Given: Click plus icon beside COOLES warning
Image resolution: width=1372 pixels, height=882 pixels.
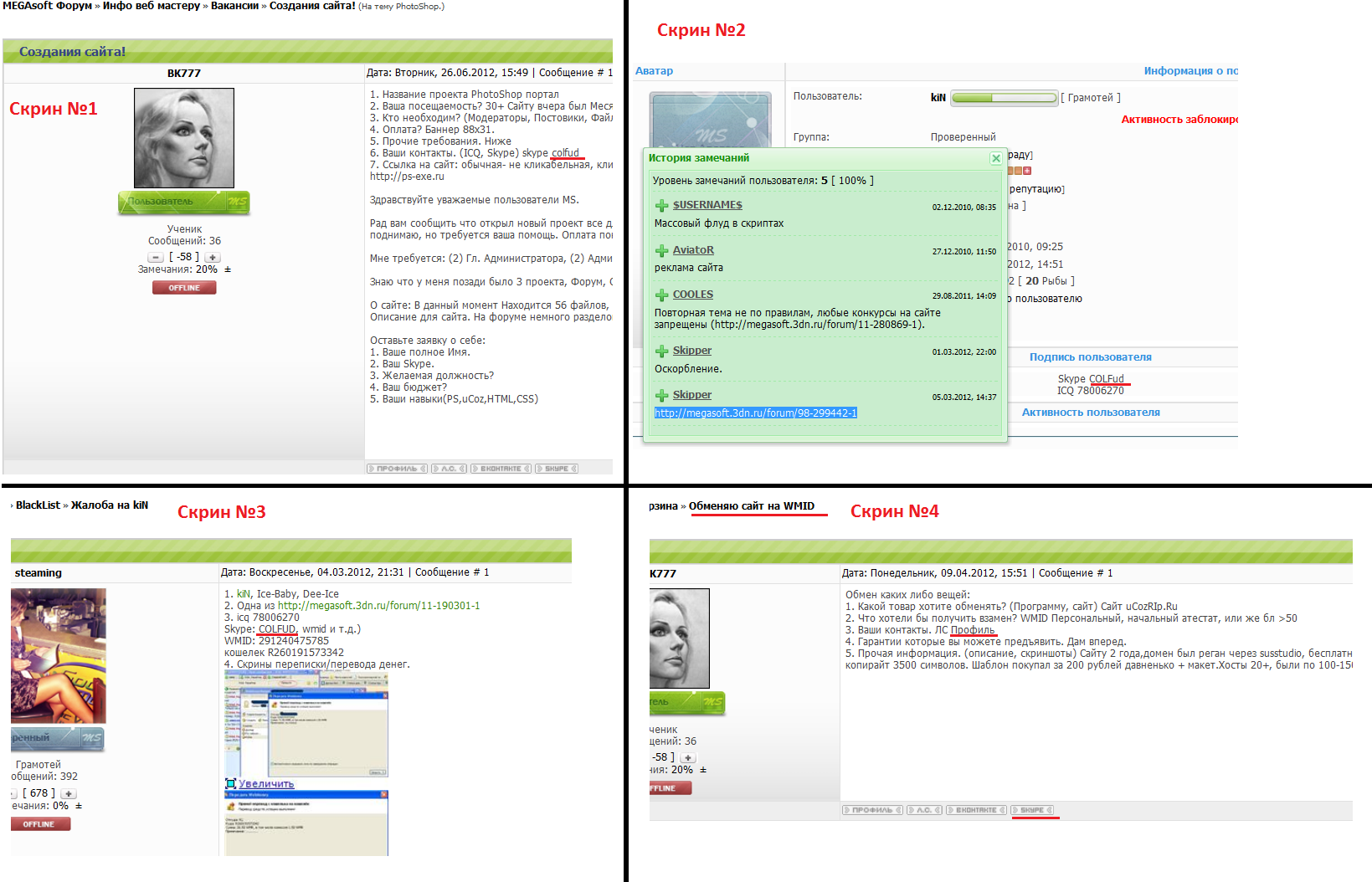Looking at the screenshot, I should click(661, 295).
